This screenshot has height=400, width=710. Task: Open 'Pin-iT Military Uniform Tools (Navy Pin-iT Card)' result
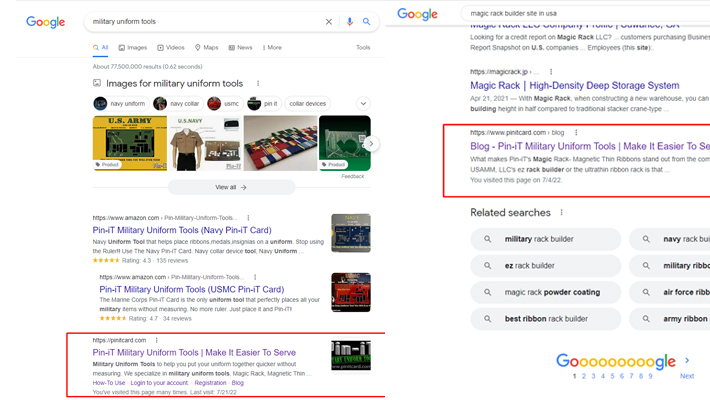click(182, 230)
